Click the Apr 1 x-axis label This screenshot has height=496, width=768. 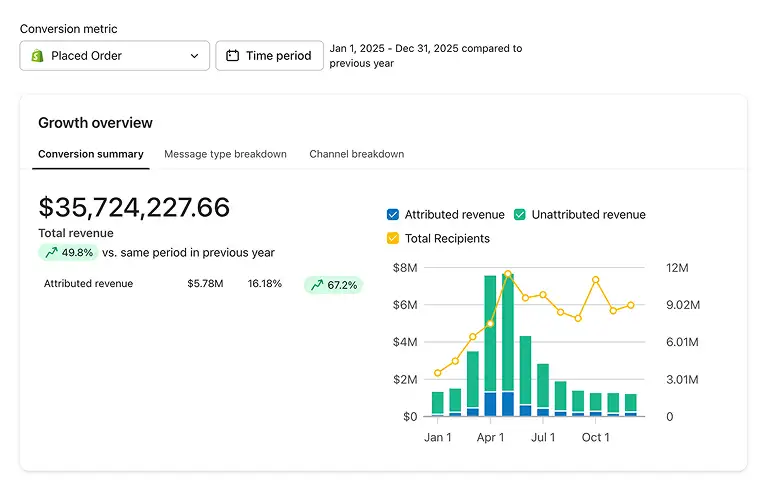490,437
